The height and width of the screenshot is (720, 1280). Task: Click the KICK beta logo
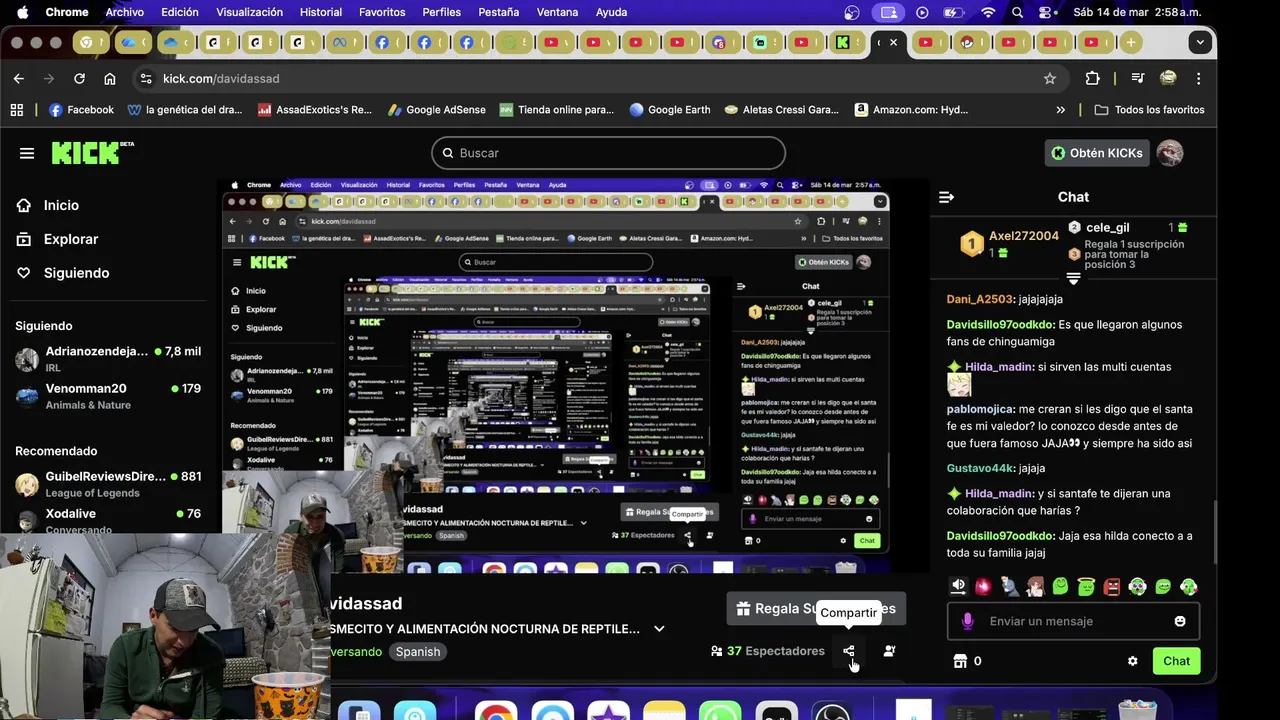(x=92, y=152)
